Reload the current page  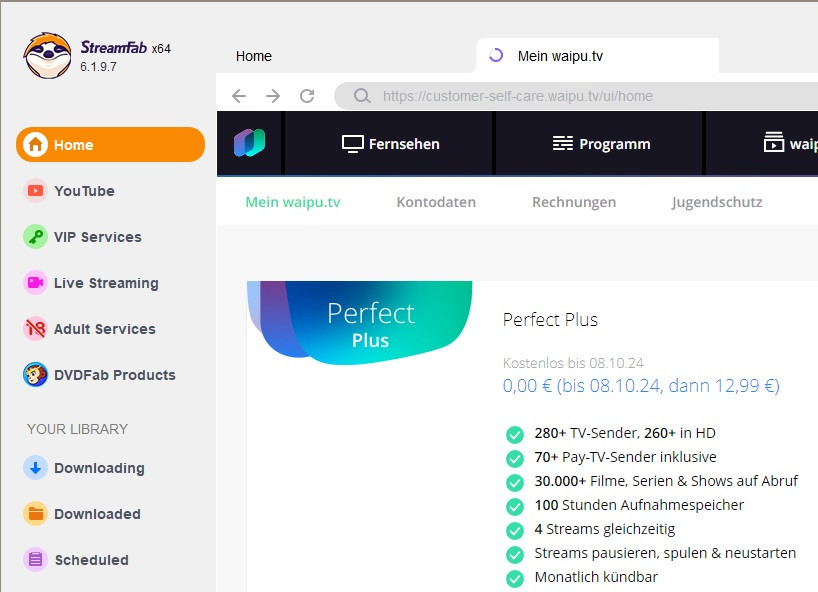click(x=307, y=96)
